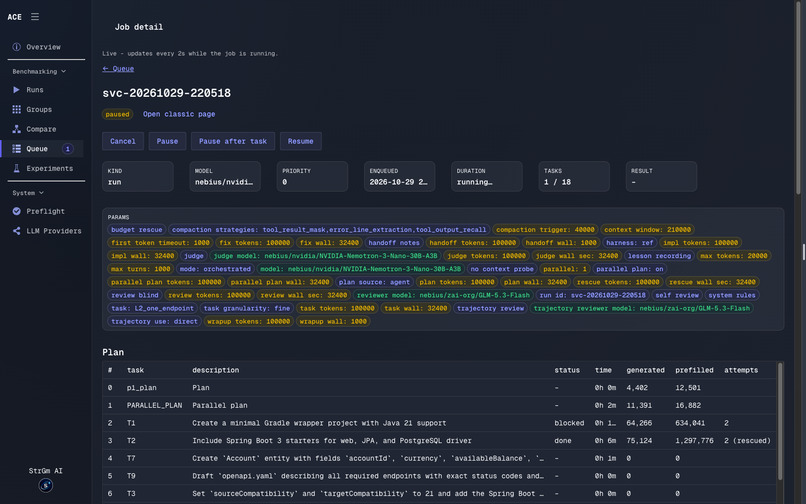
Task: Click the Preflight checkmark icon
Action: 16,211
